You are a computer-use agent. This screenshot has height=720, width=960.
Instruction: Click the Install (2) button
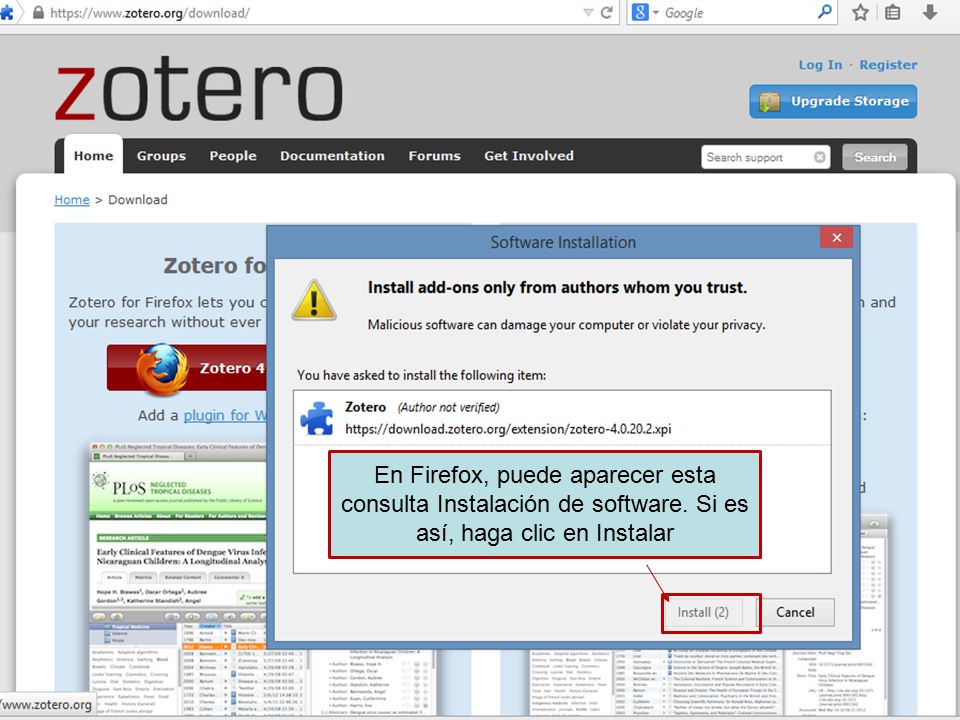[703, 612]
